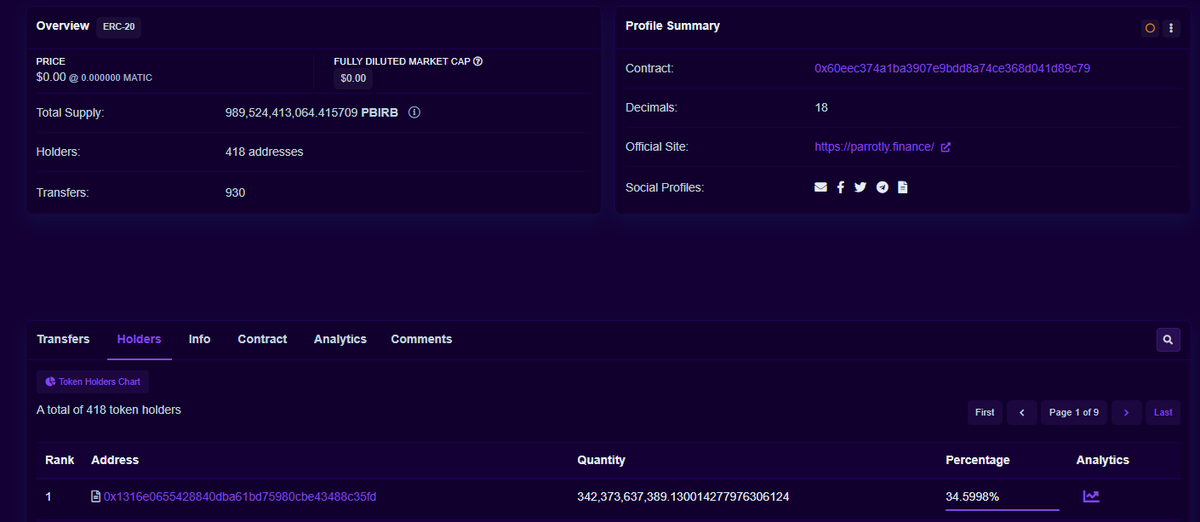
Task: Click the price $0.00 @ 0.000000 MATIC text
Action: pyautogui.click(x=94, y=77)
